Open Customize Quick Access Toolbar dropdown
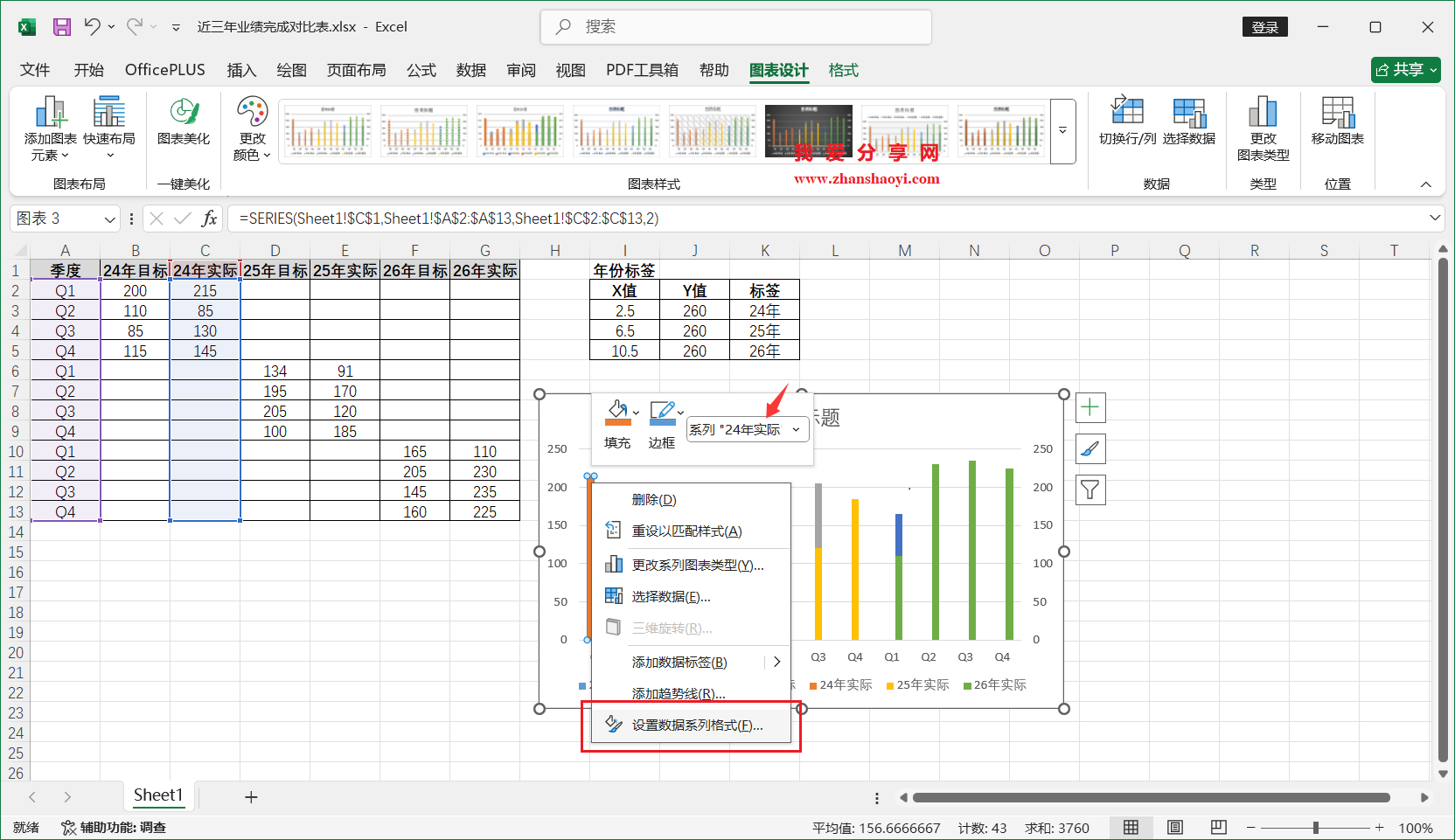The width and height of the screenshot is (1455, 840). (176, 28)
